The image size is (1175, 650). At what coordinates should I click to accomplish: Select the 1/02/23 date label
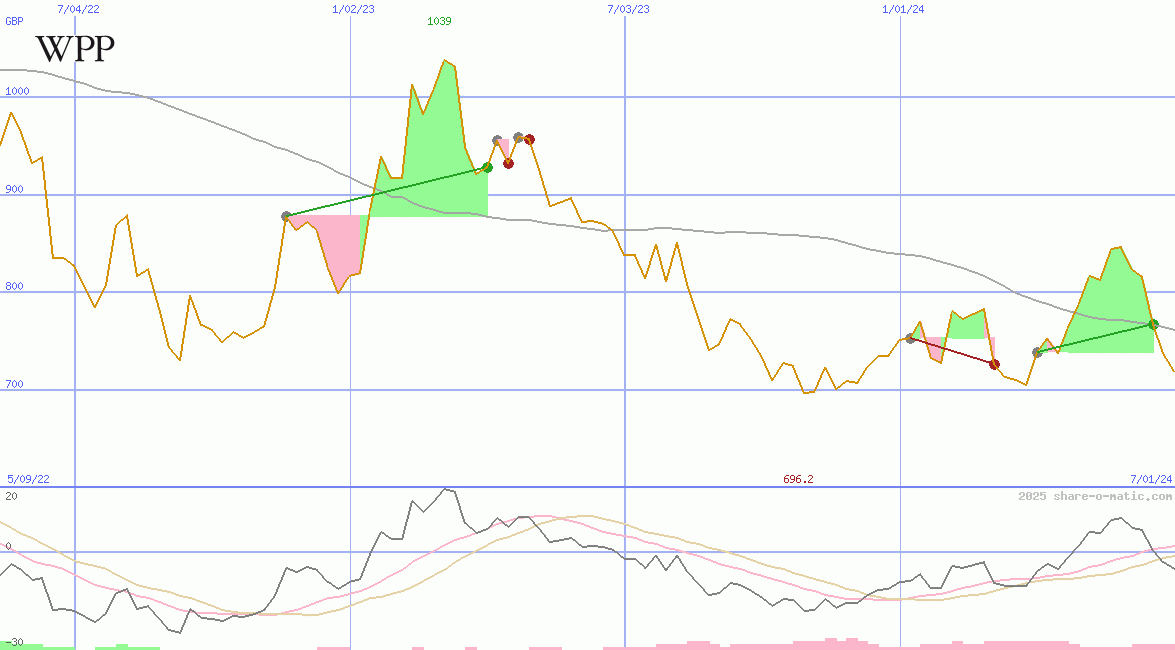pos(354,9)
